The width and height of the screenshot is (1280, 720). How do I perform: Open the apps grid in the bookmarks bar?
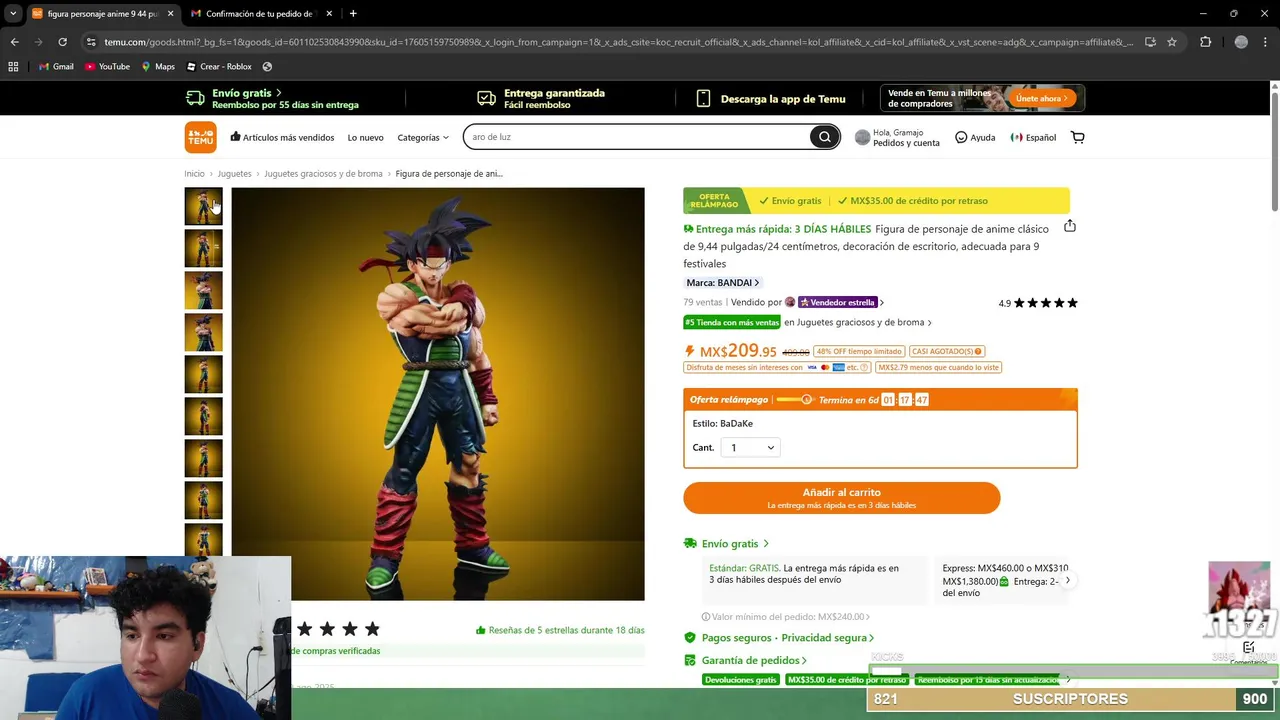tap(13, 67)
